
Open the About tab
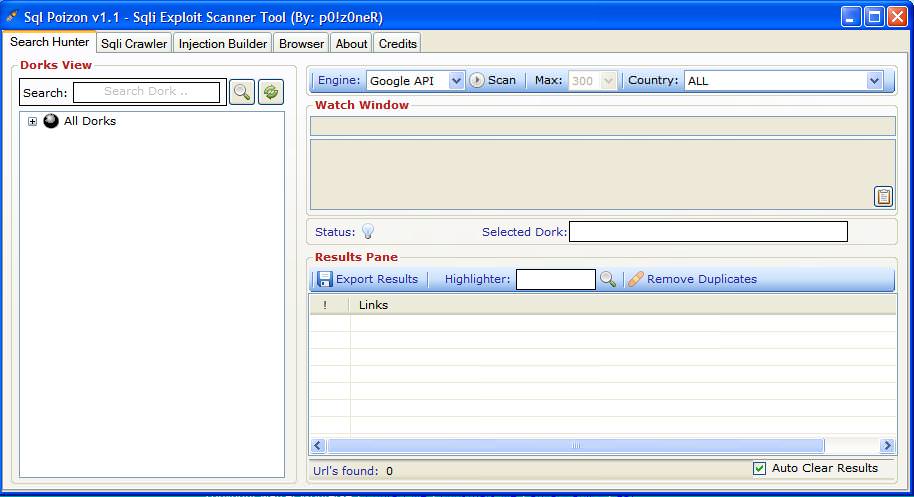click(351, 44)
